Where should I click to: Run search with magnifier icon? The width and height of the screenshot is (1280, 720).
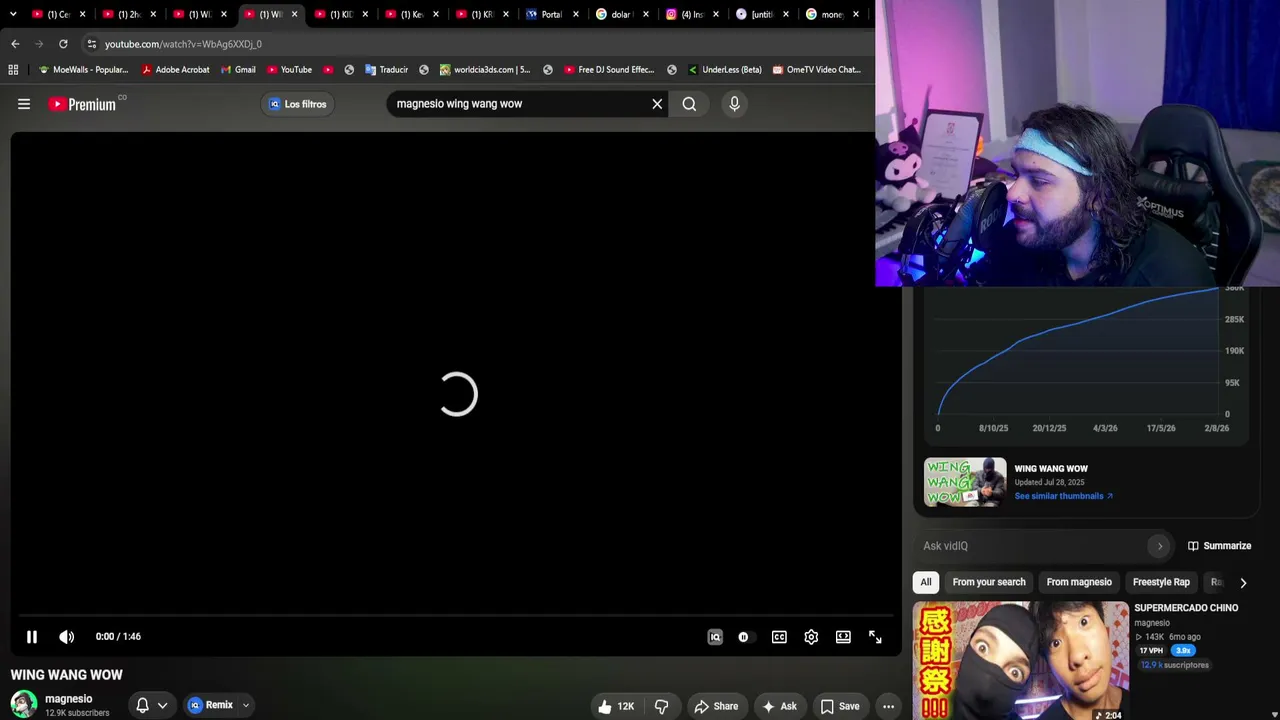pos(689,104)
